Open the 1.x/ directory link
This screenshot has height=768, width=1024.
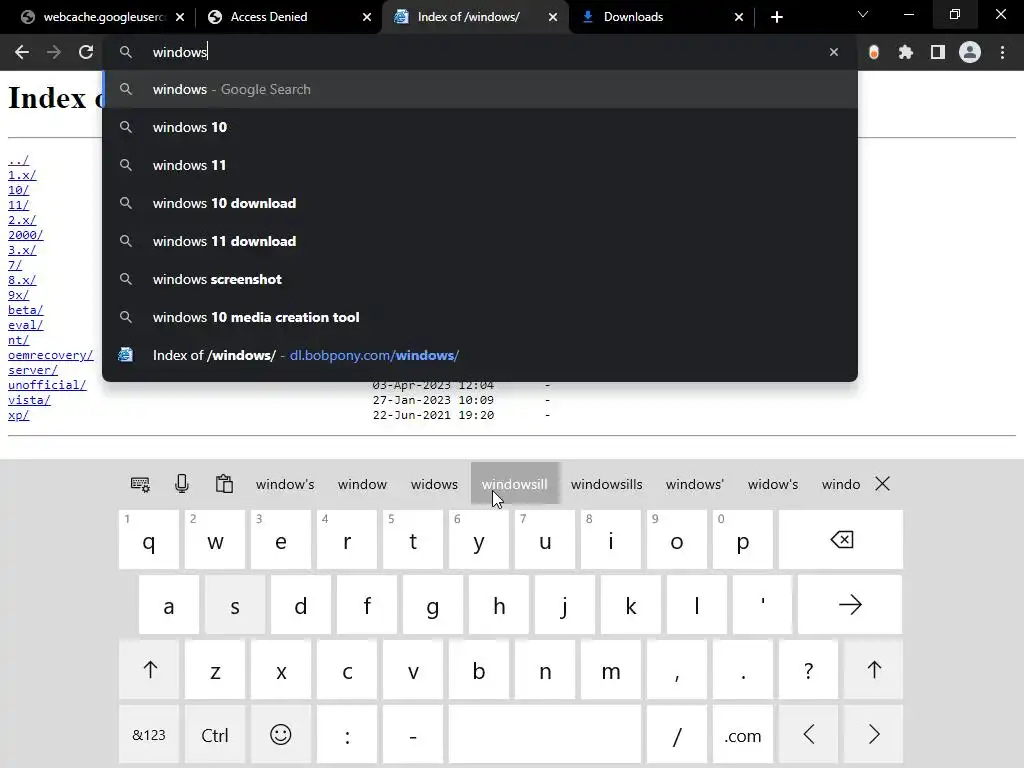click(x=22, y=175)
